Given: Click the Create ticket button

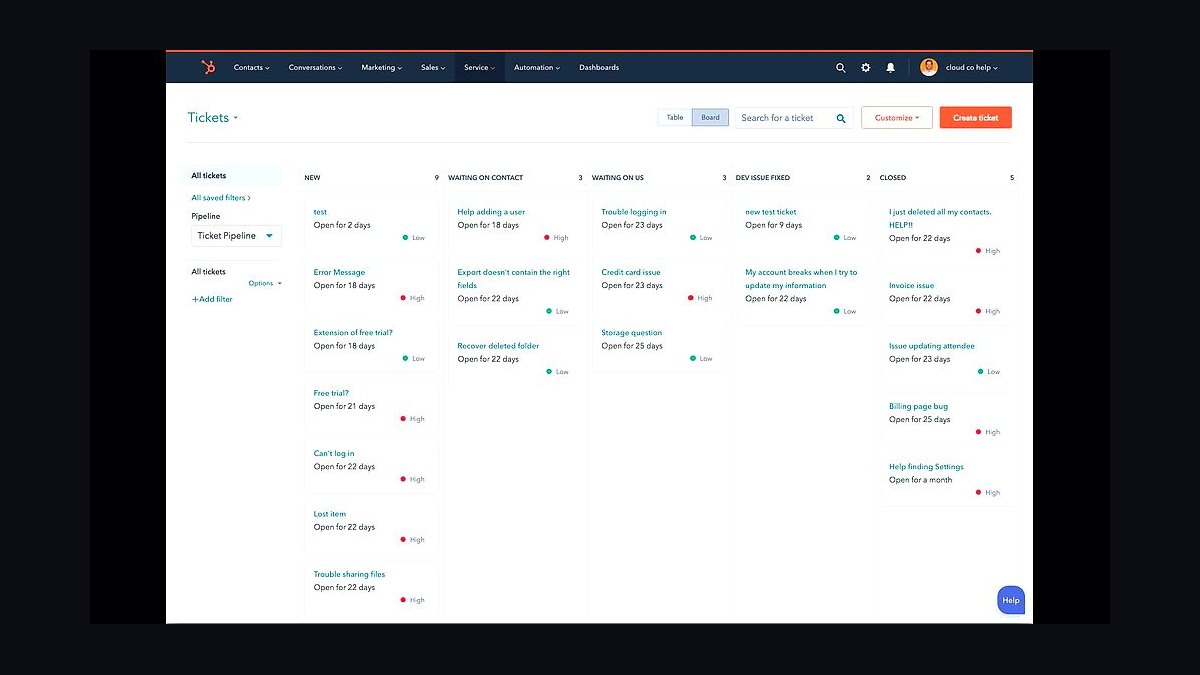Looking at the screenshot, I should (976, 118).
